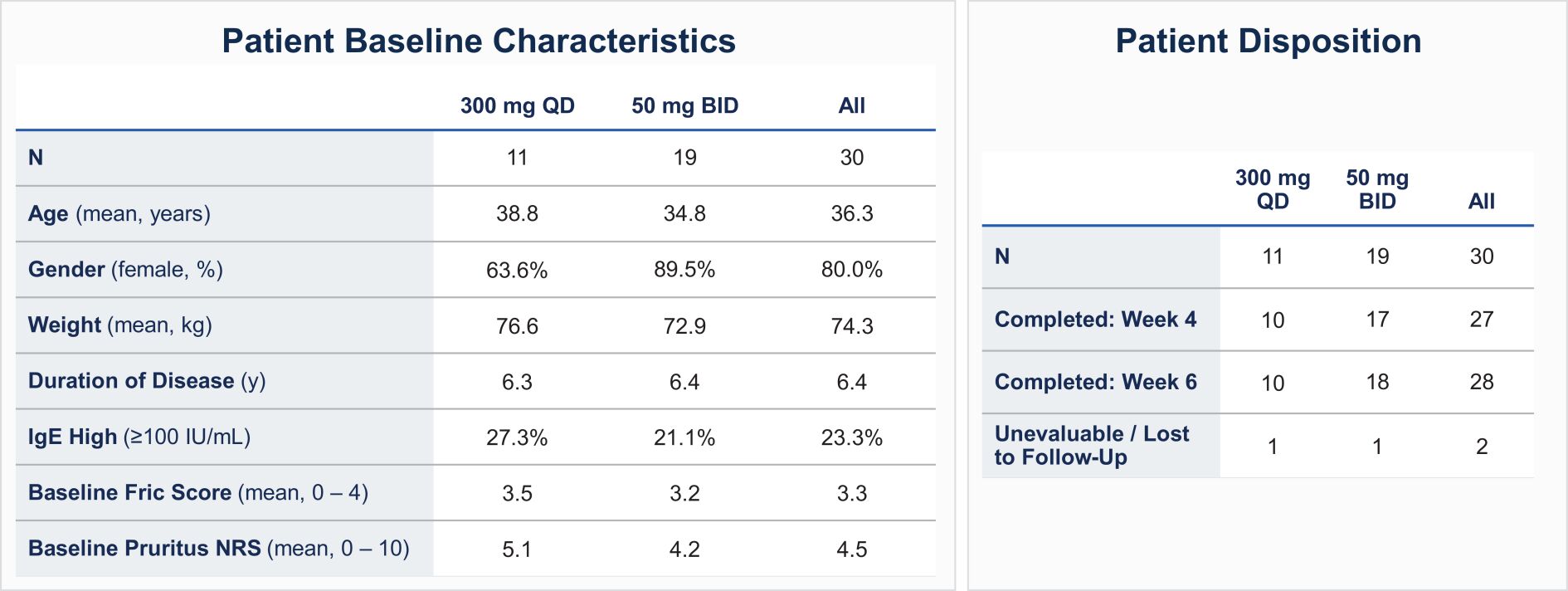Image resolution: width=1568 pixels, height=591 pixels.
Task: Click the 300 mg QD header in Baseline table
Action: (517, 106)
